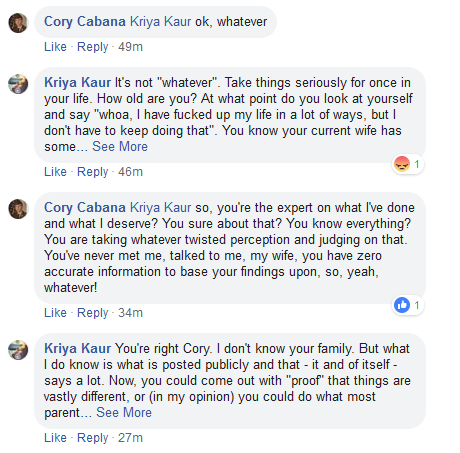The image size is (460, 453).
Task: Click the thumbs-up reaction icon on Cory's comment
Action: coord(402,305)
